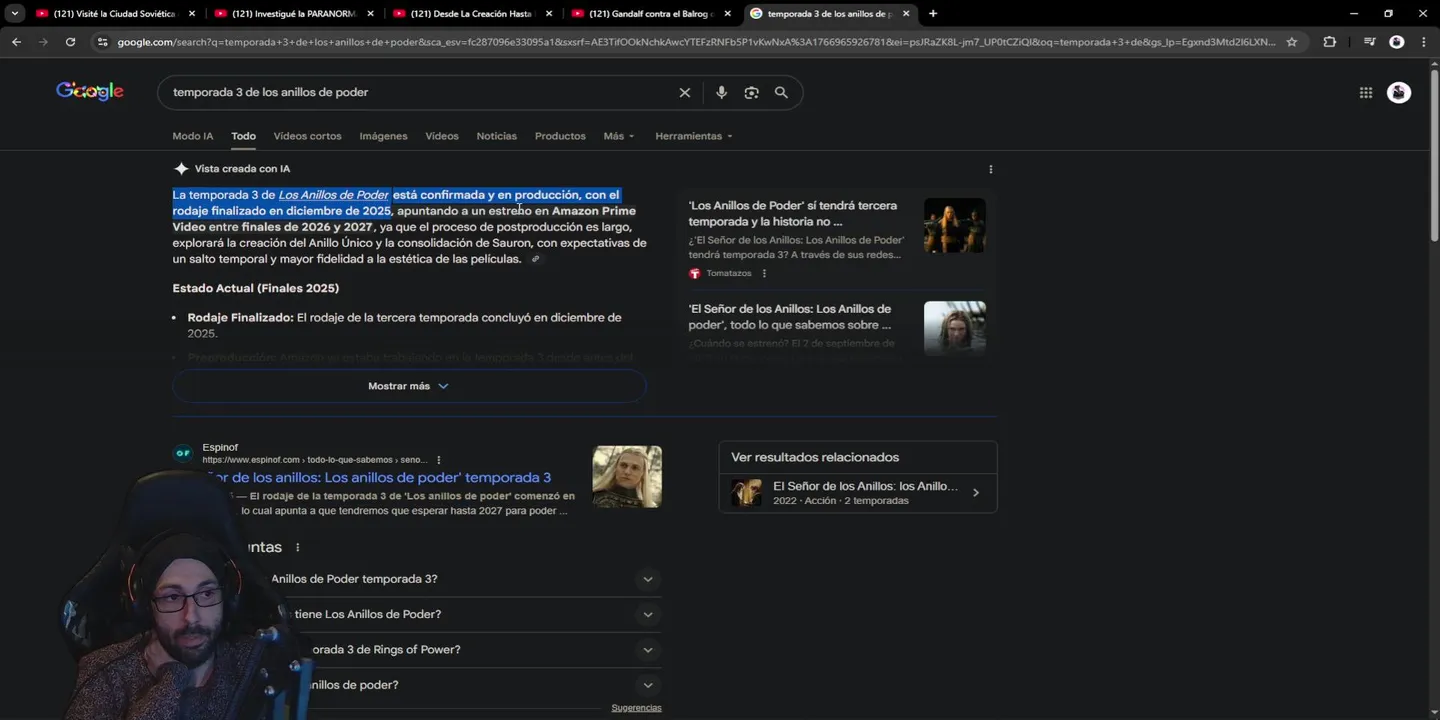Screen dimensions: 1440x720
Task: Open article 'todo lo que sabemos sobre'
Action: (789, 317)
